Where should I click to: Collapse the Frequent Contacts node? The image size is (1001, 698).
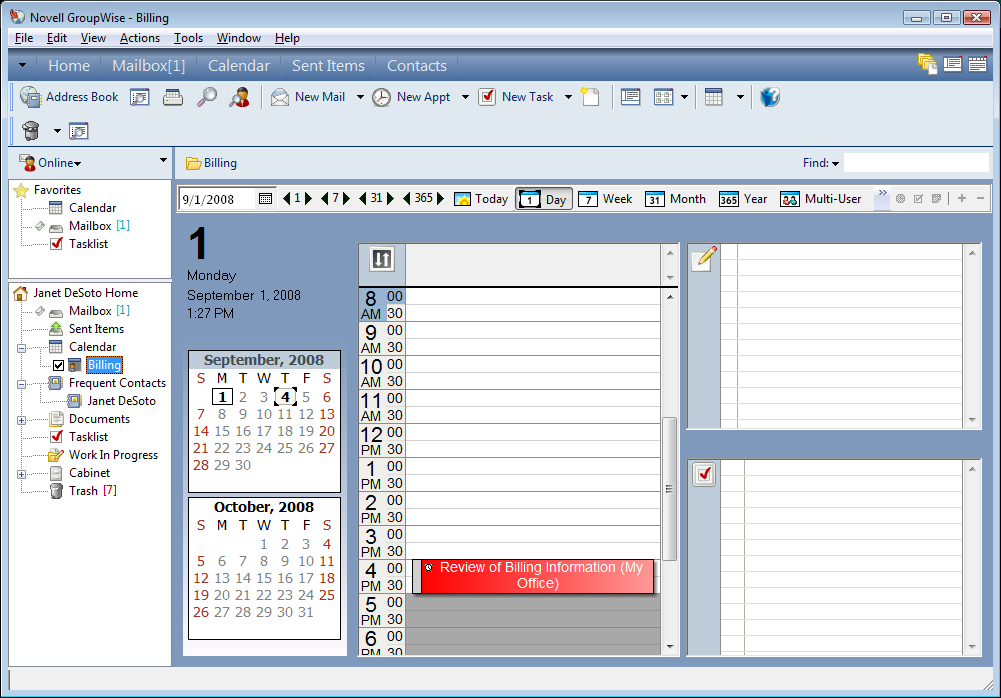21,384
